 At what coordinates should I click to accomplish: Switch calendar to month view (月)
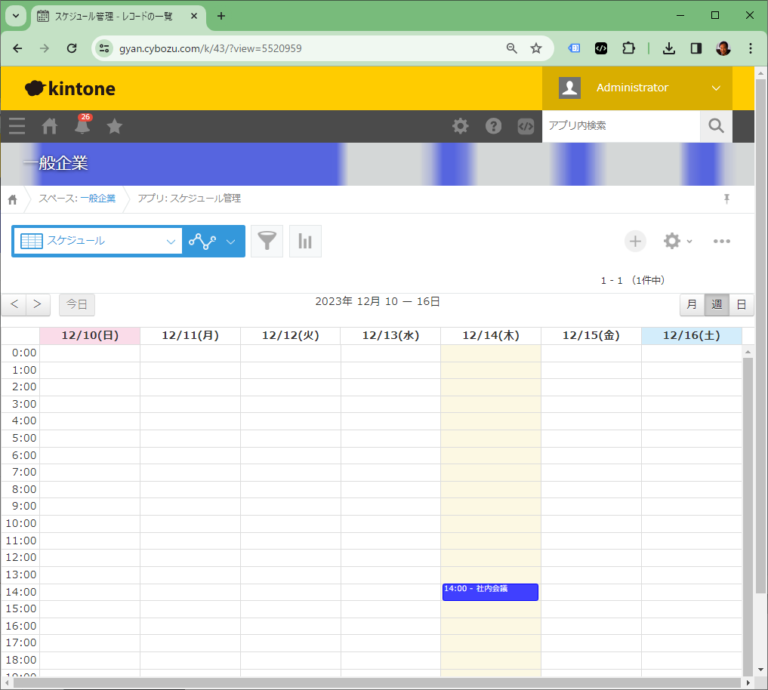(692, 304)
